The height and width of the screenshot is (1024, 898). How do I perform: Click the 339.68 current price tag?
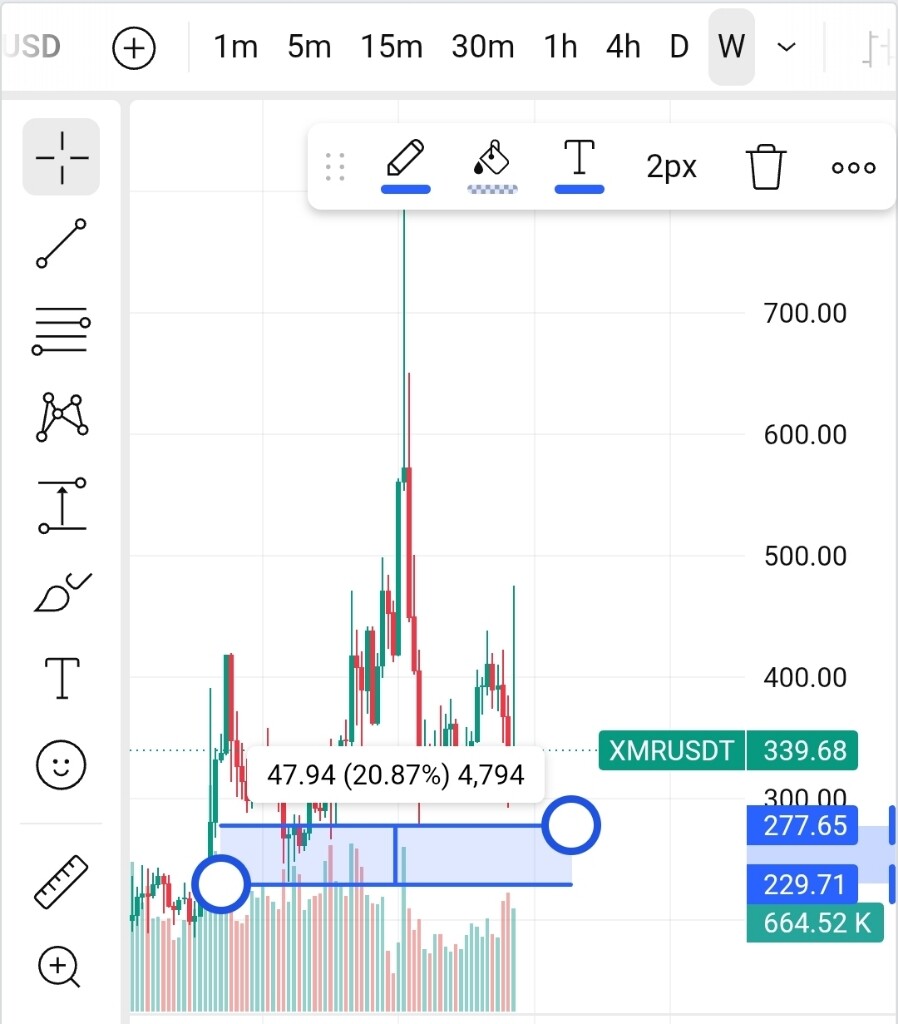click(803, 750)
